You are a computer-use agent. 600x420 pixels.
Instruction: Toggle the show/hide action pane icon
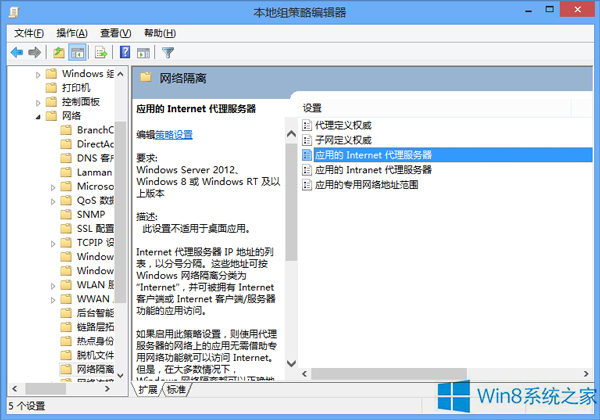point(143,53)
